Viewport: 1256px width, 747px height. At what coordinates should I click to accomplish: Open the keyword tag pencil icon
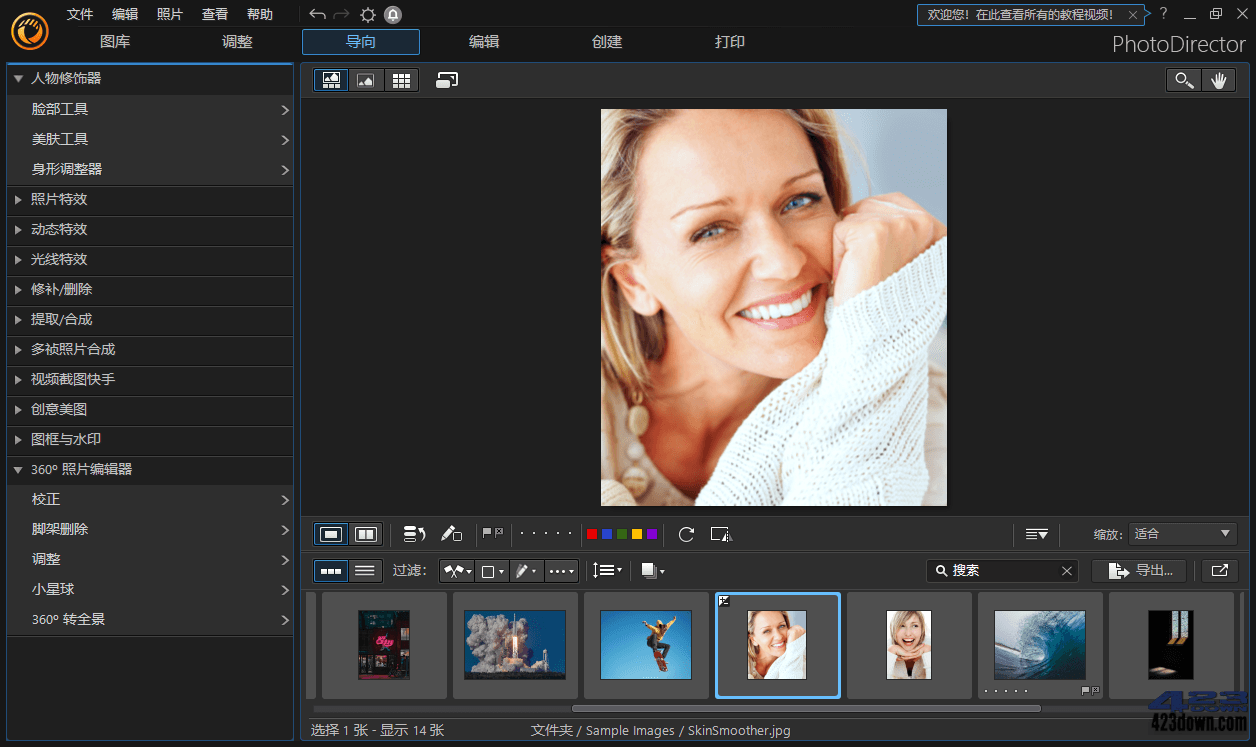[451, 534]
